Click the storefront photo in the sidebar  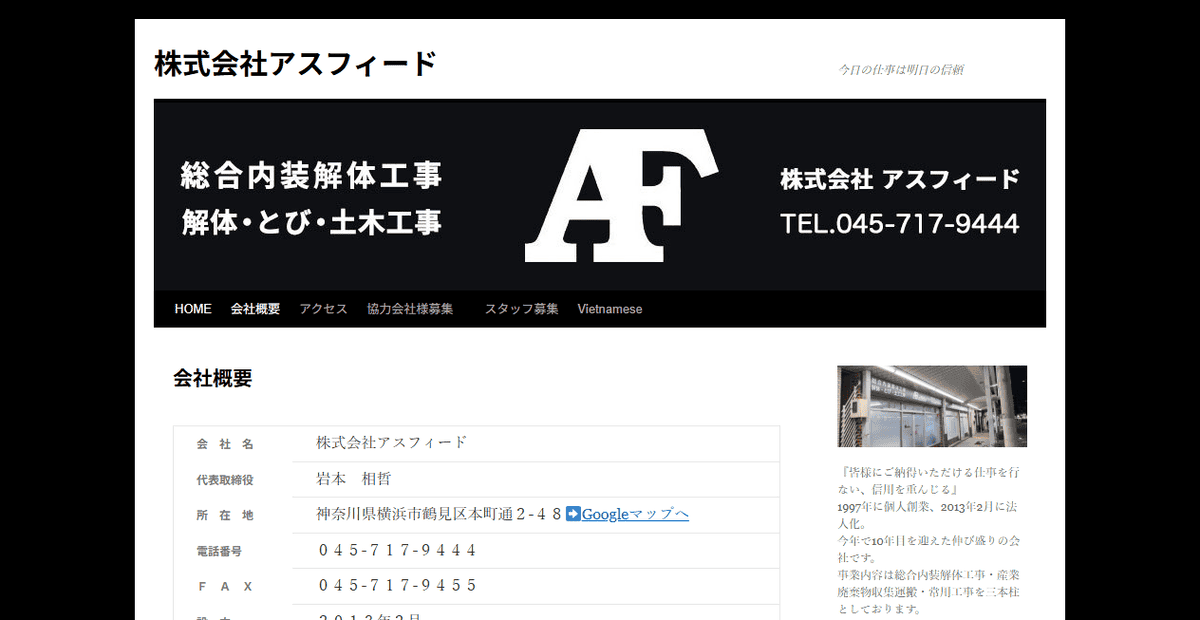(931, 406)
